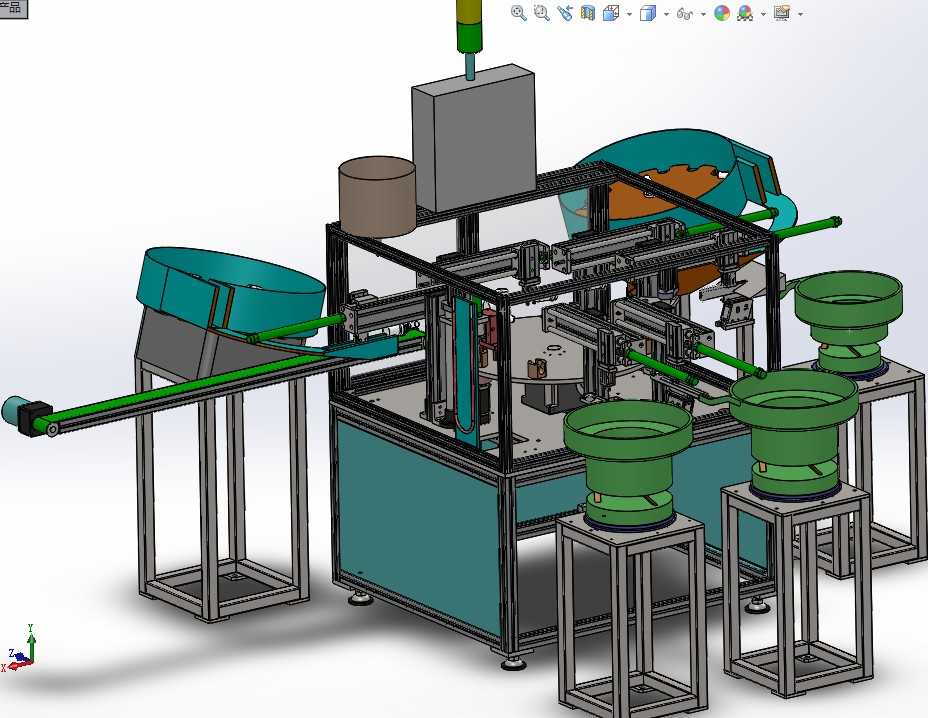Click the View Settings monitor icon

click(x=782, y=13)
